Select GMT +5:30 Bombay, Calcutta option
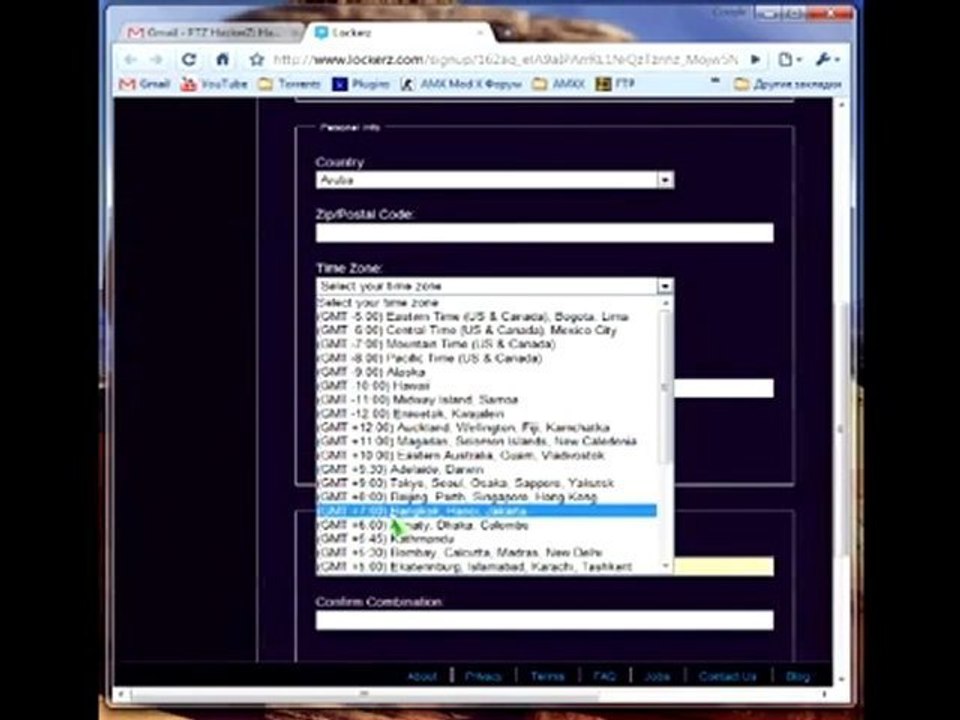Viewport: 960px width, 720px height. [487, 553]
